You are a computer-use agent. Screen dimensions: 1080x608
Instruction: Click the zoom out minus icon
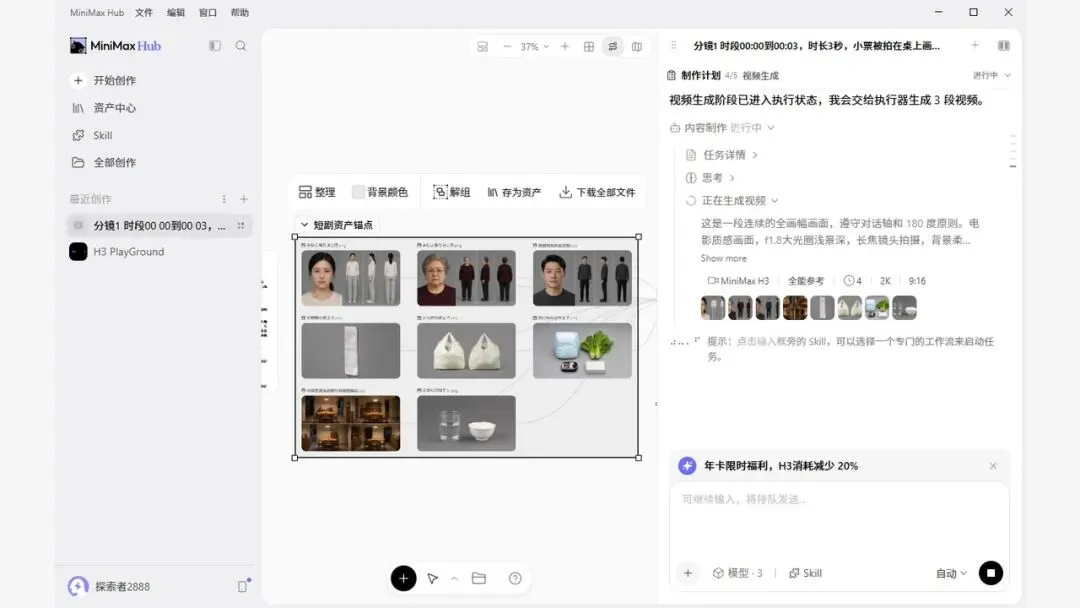(507, 46)
